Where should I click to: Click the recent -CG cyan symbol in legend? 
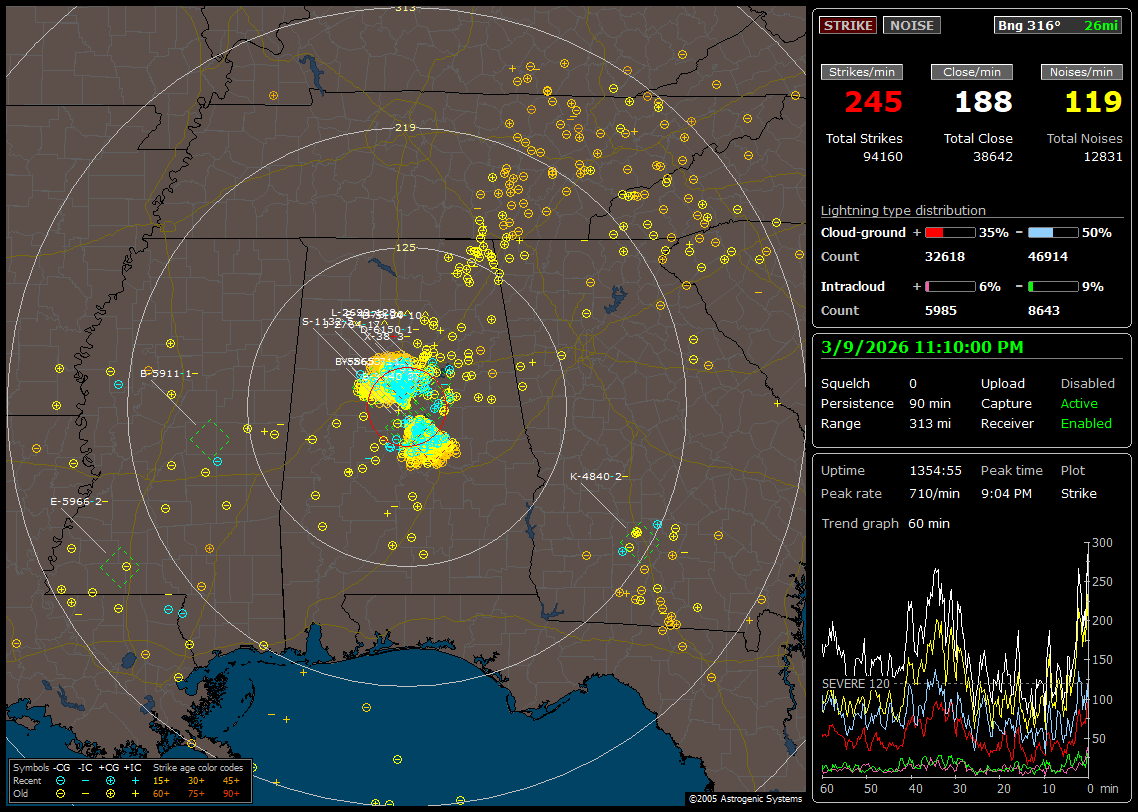click(x=61, y=780)
